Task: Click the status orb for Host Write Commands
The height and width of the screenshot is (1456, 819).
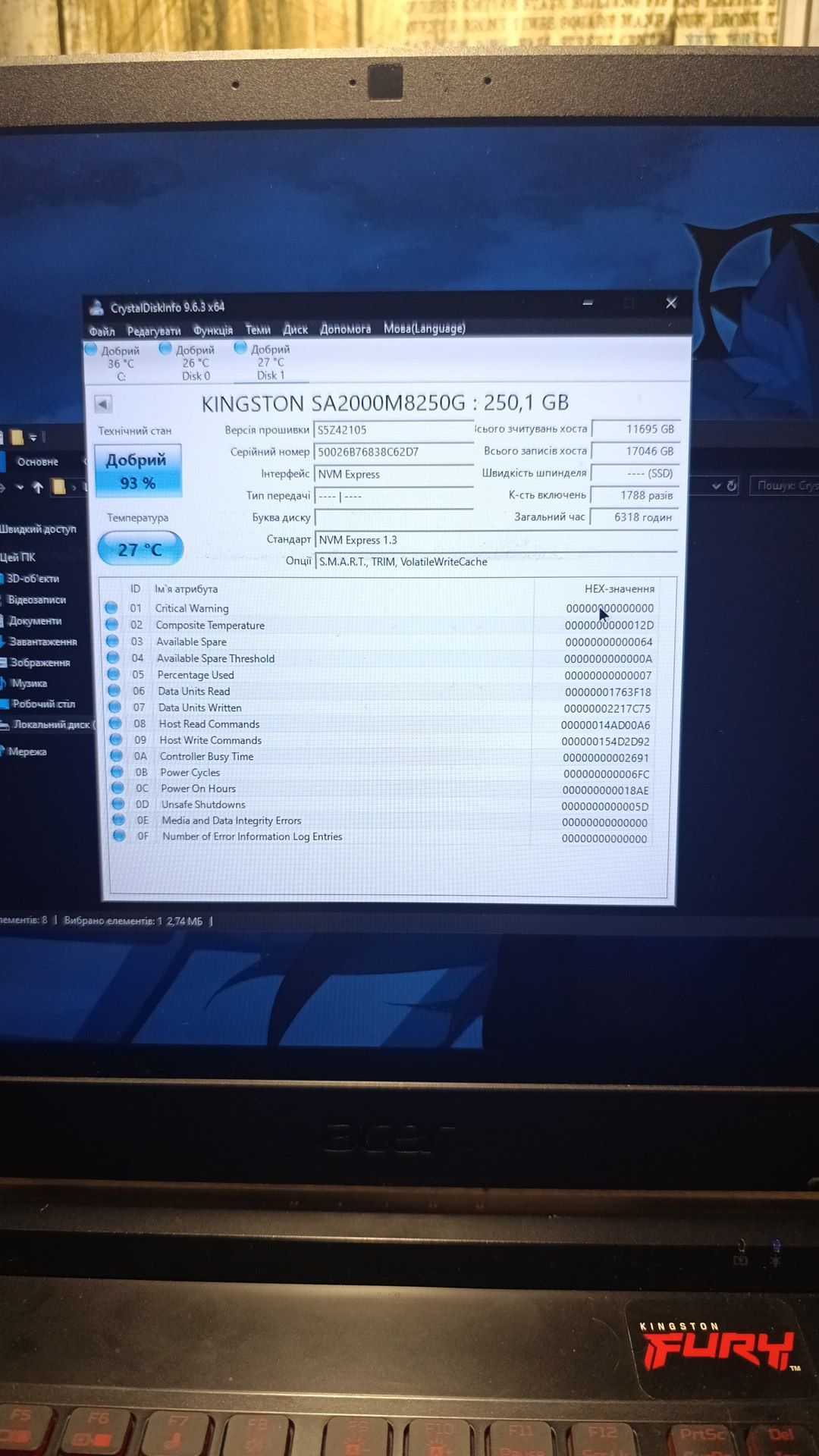Action: (x=116, y=739)
